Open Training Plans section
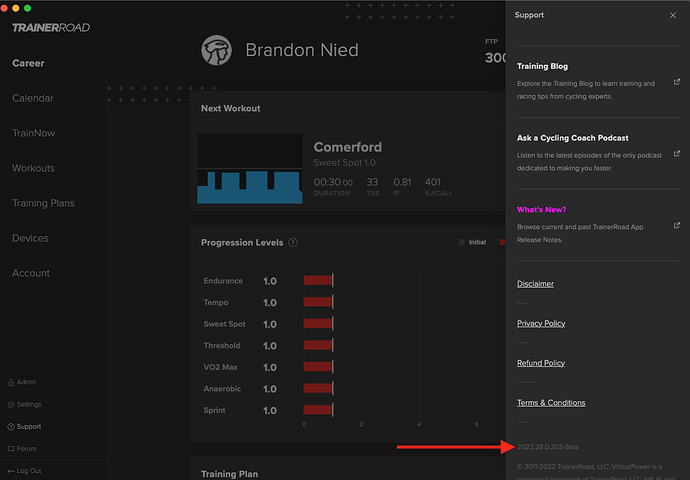Image resolution: width=690 pixels, height=480 pixels. coord(43,203)
